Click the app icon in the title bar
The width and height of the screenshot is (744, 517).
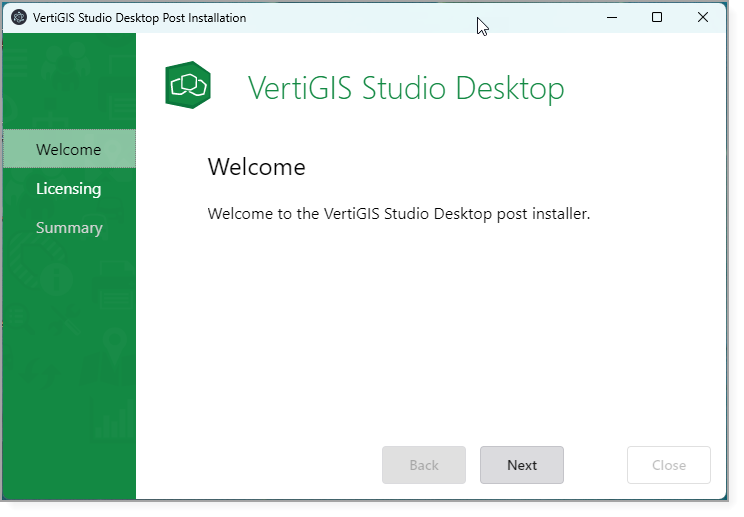coord(18,18)
